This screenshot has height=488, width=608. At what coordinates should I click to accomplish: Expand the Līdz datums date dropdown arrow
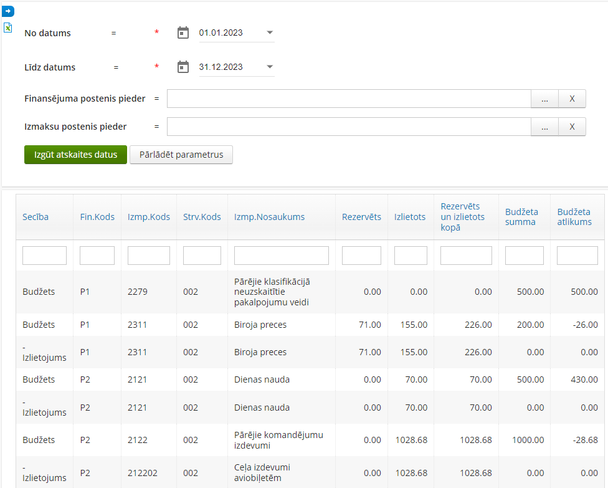coord(270,67)
